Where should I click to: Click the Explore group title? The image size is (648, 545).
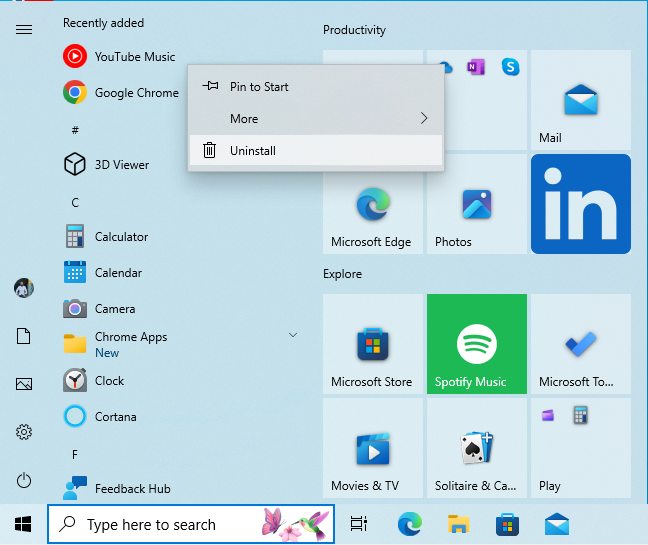tap(342, 274)
